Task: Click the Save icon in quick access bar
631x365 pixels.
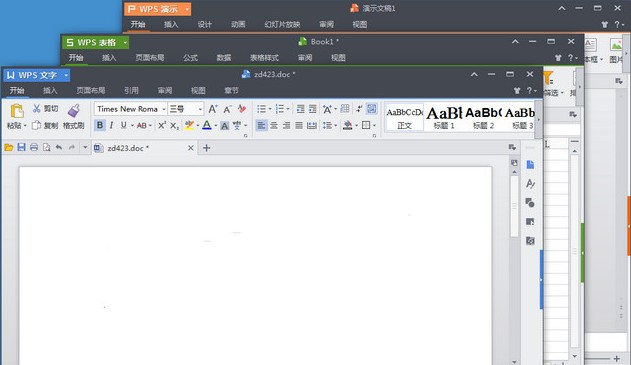Action: tap(21, 148)
